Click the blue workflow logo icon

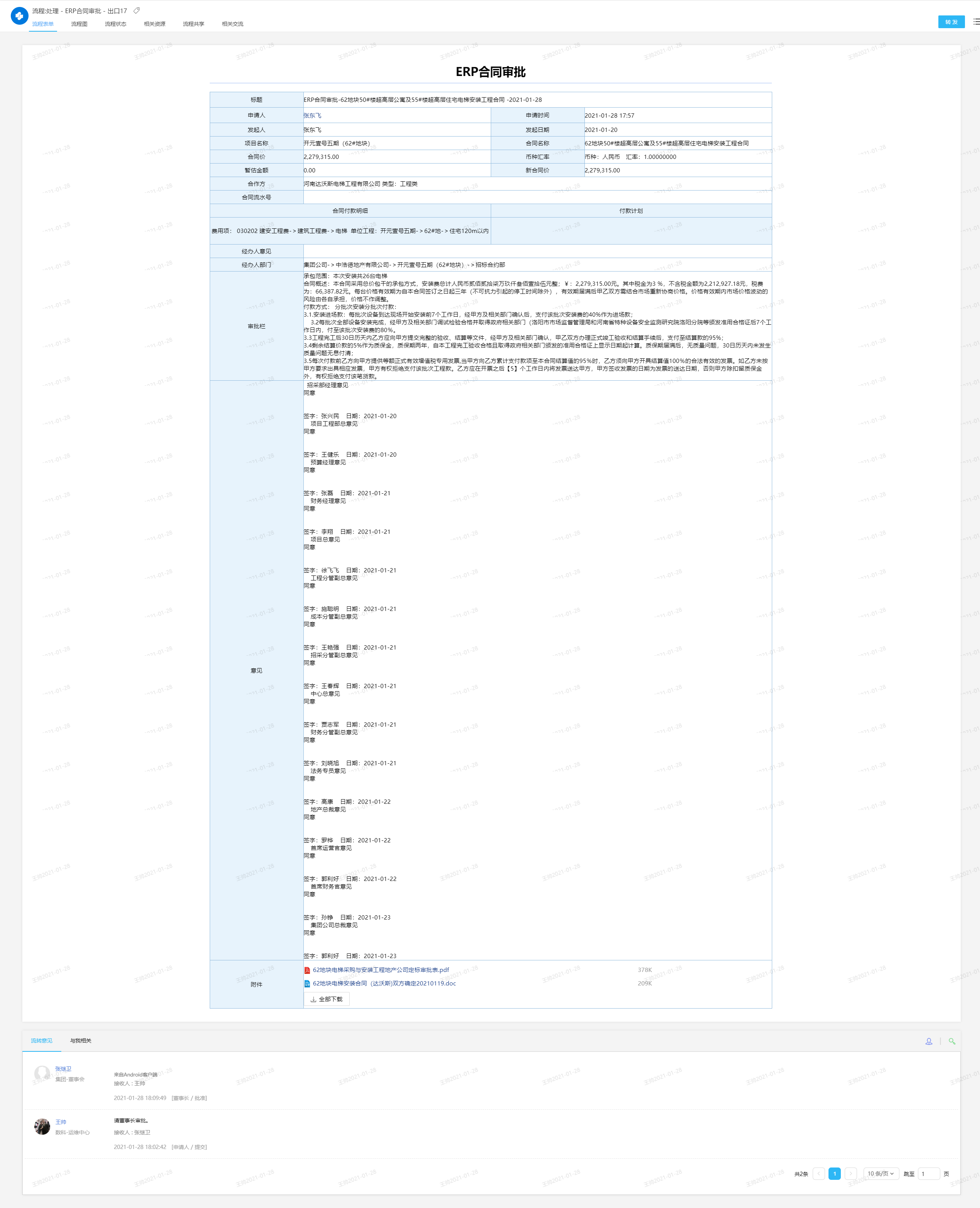(x=19, y=16)
